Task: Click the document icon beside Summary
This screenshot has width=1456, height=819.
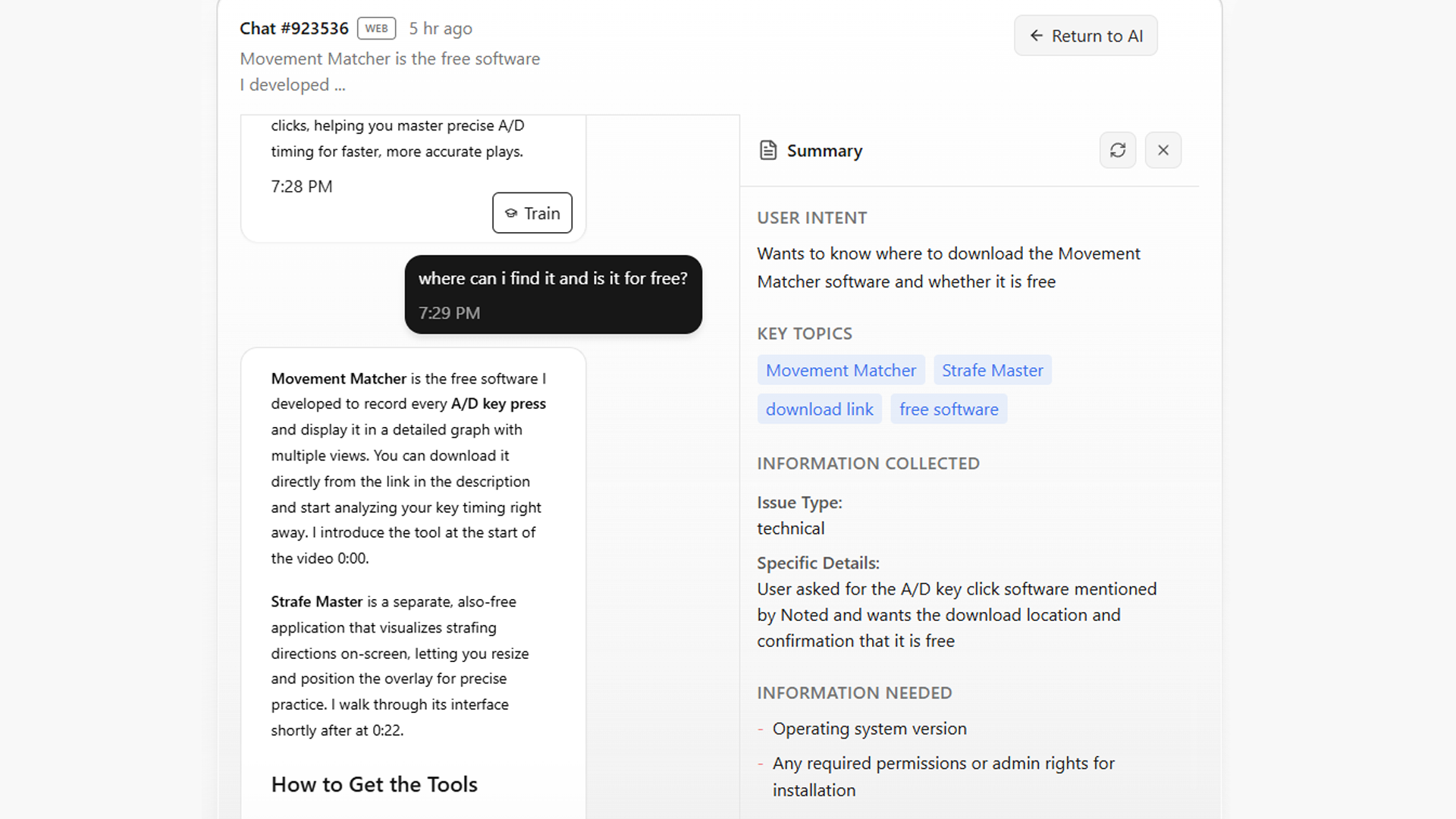Action: pyautogui.click(x=768, y=150)
